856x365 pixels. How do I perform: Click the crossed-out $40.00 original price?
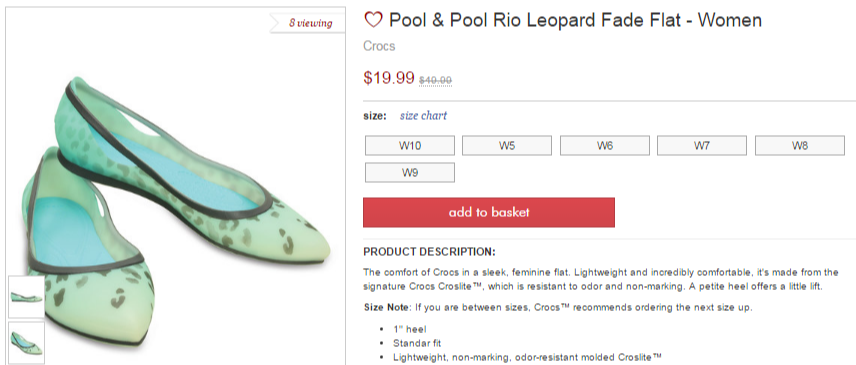click(x=435, y=81)
